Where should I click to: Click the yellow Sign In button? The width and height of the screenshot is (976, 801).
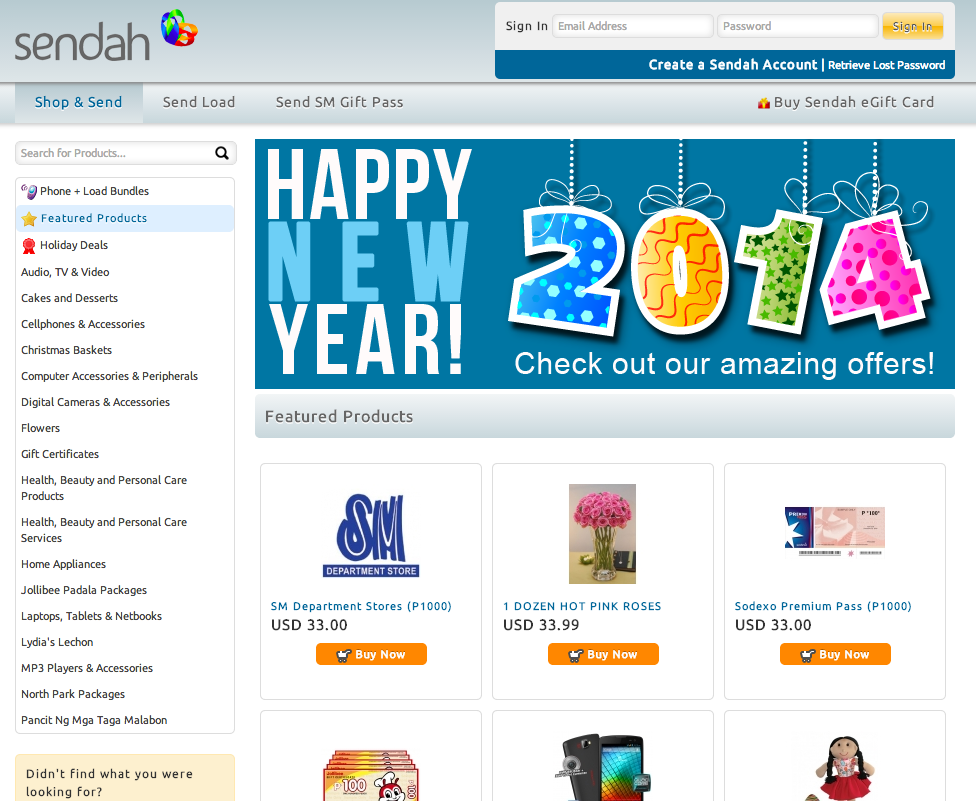click(913, 26)
